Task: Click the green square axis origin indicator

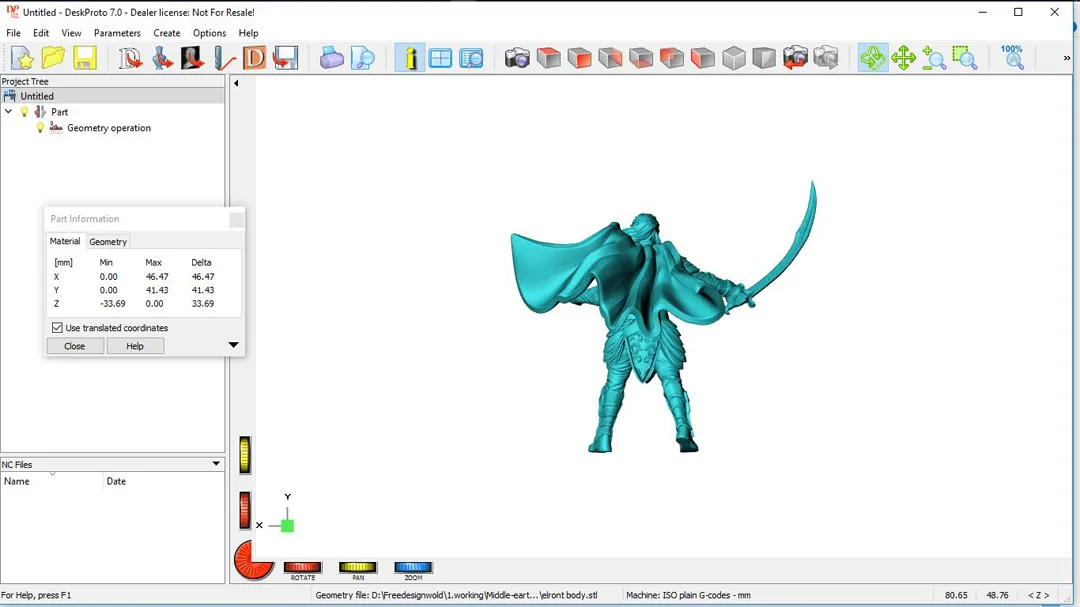Action: coord(287,526)
